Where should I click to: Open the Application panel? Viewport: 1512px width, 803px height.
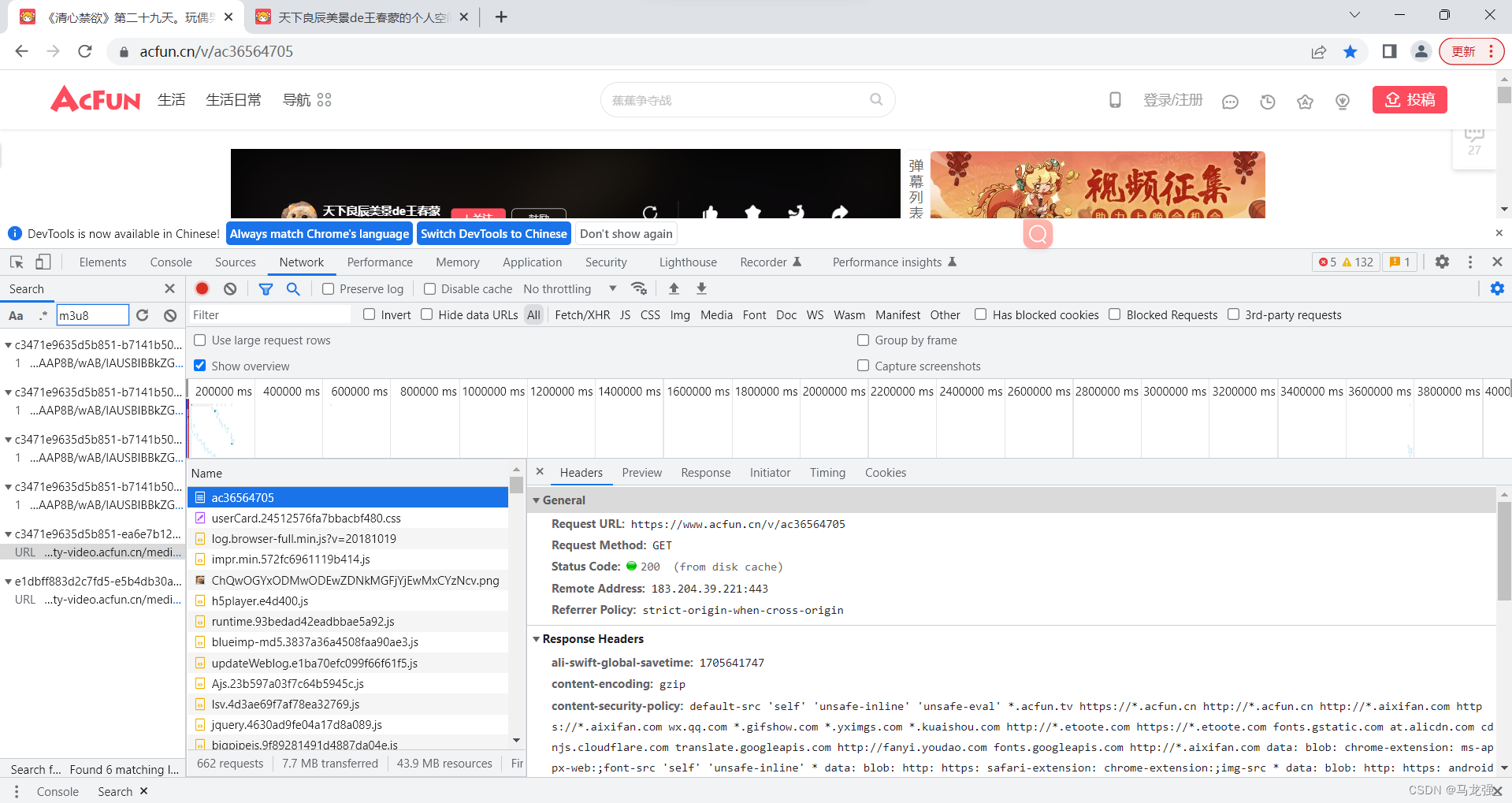532,262
